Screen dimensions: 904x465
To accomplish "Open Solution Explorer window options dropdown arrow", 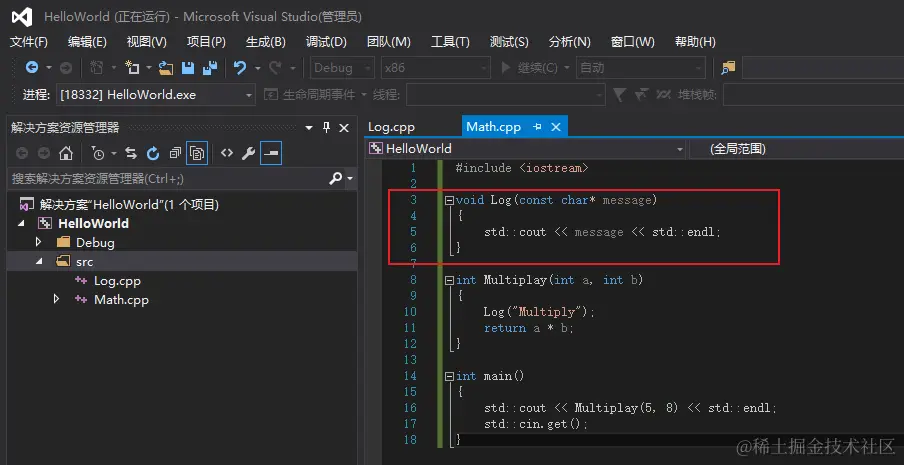I will (308, 127).
